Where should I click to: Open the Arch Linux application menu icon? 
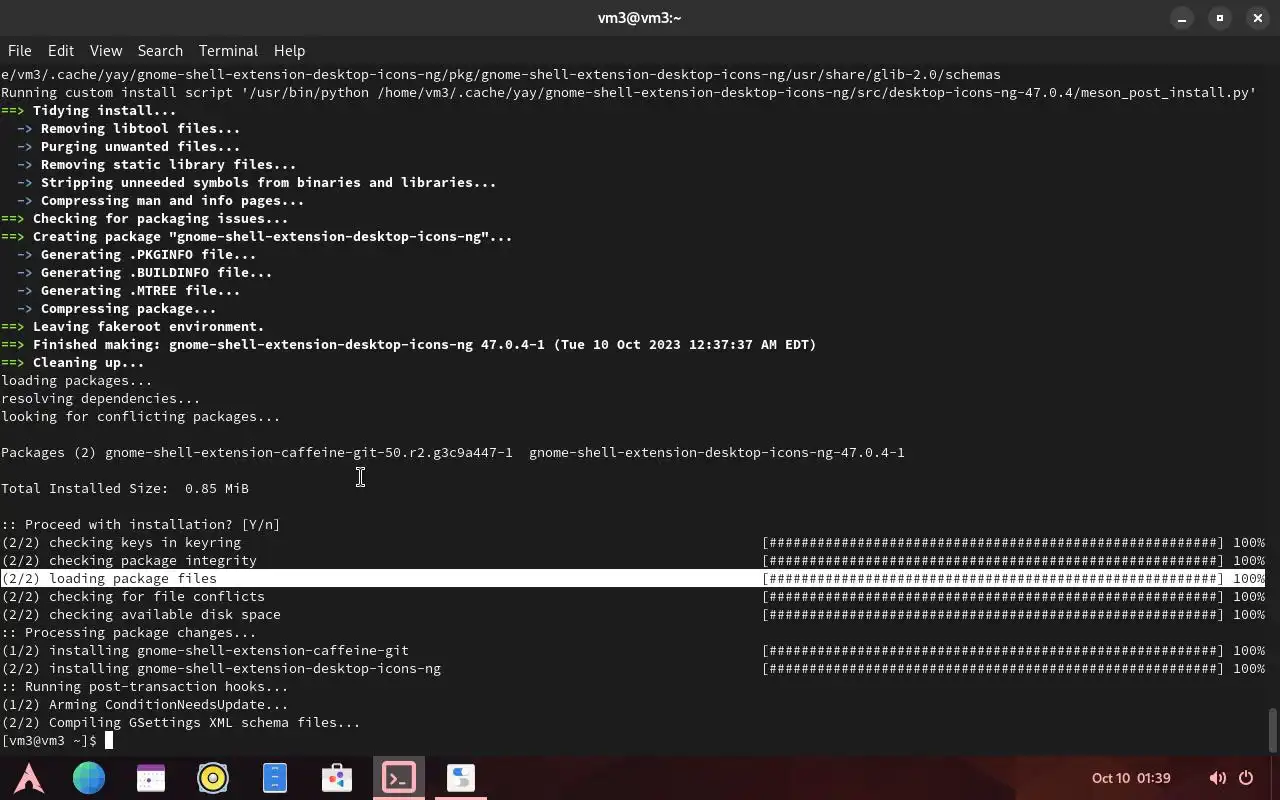coord(28,778)
